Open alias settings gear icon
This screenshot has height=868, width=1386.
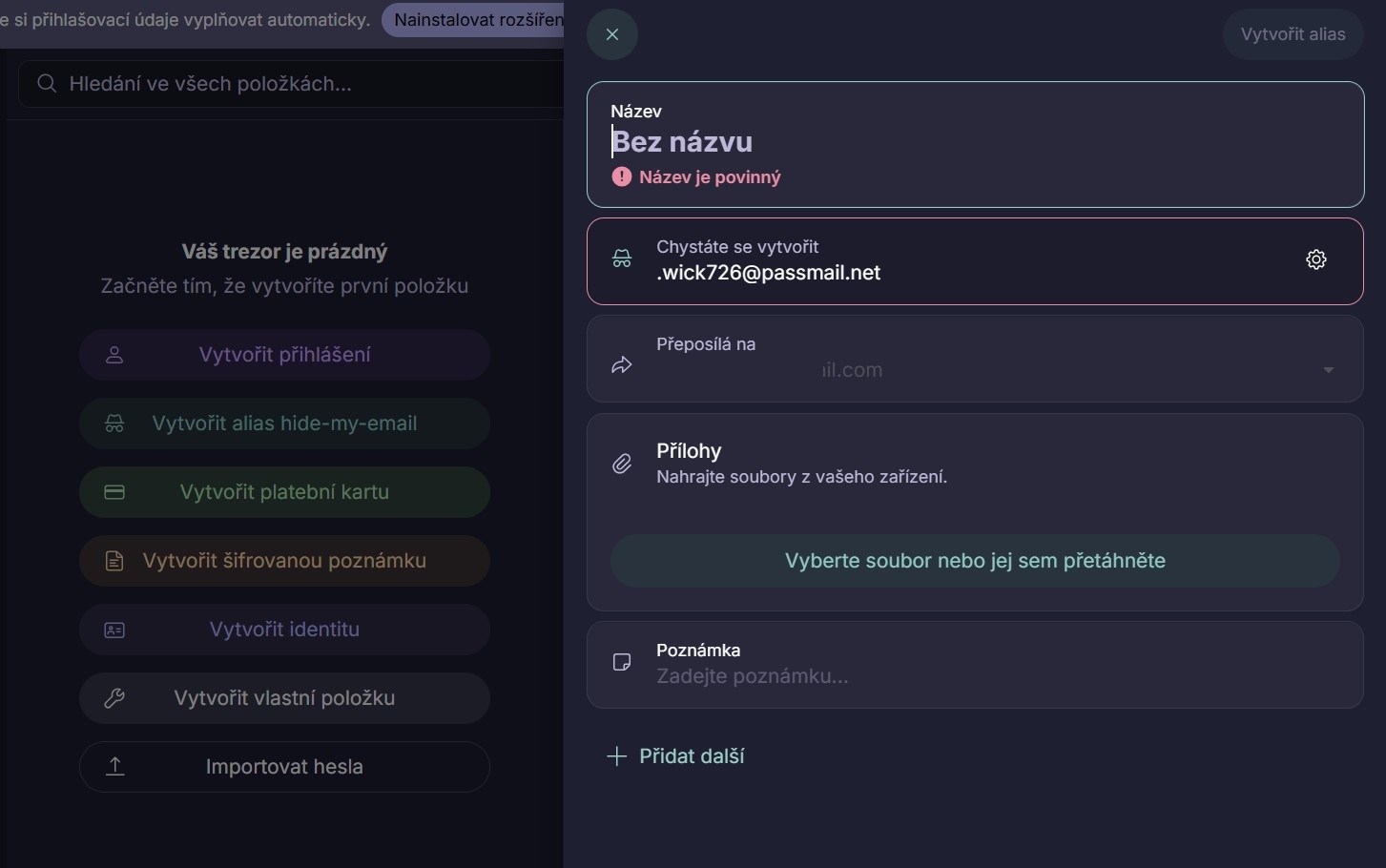point(1316,259)
